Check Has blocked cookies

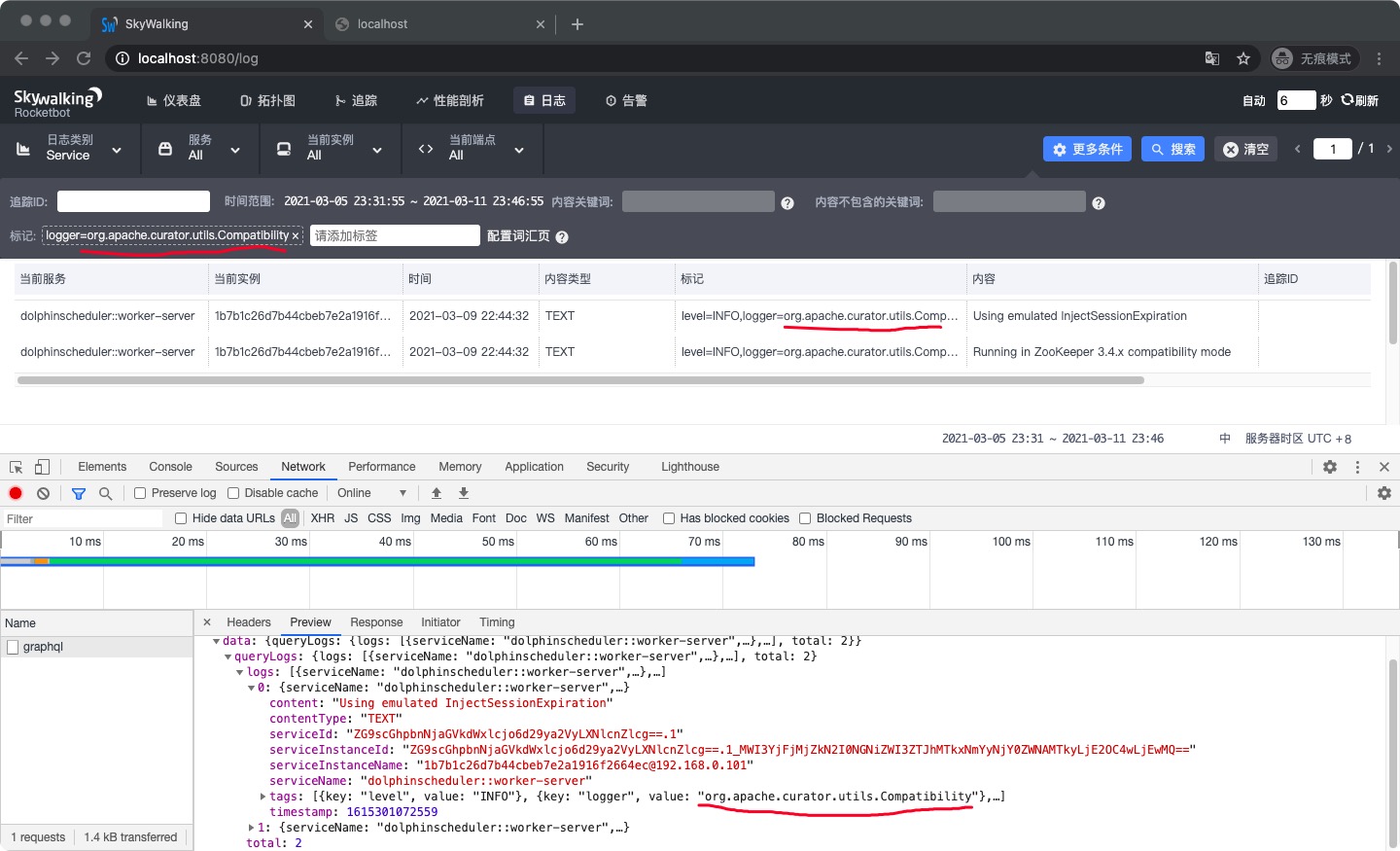coord(669,518)
